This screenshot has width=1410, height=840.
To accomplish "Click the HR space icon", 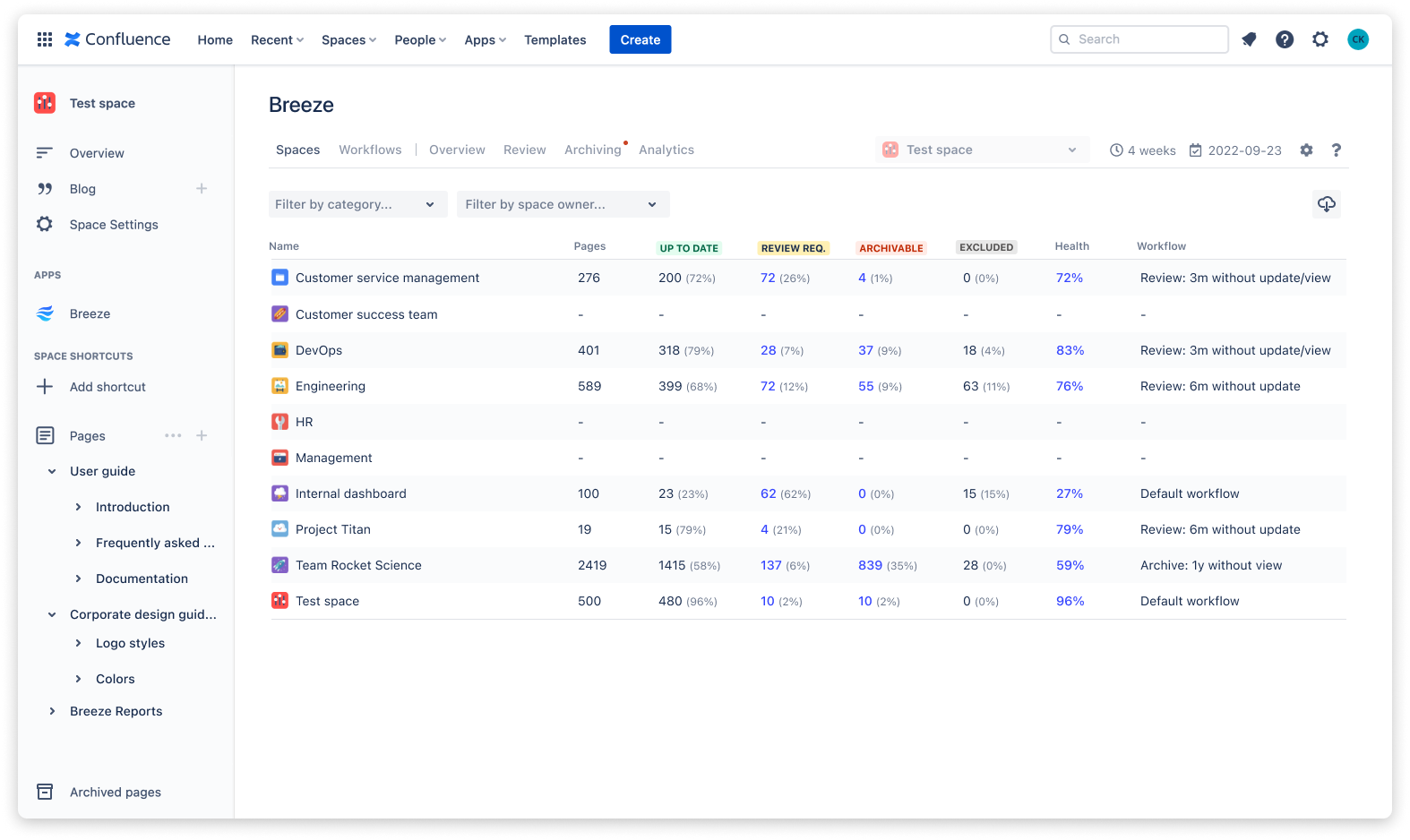I will coord(279,422).
